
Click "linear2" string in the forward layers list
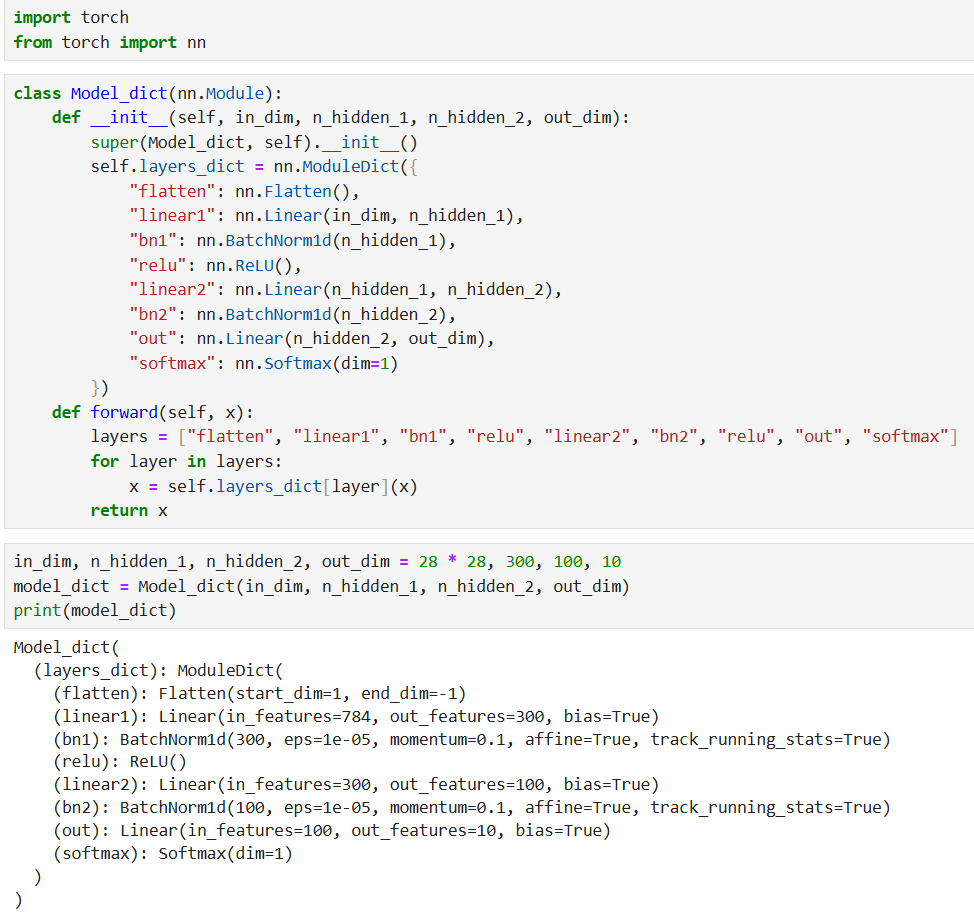tap(586, 437)
